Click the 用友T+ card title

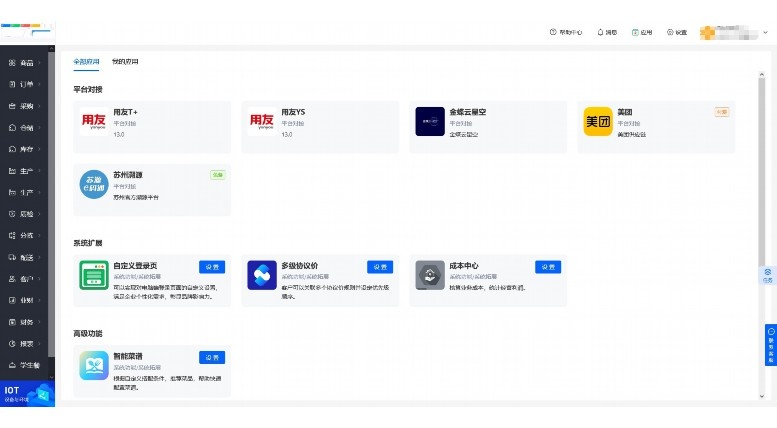pos(125,112)
